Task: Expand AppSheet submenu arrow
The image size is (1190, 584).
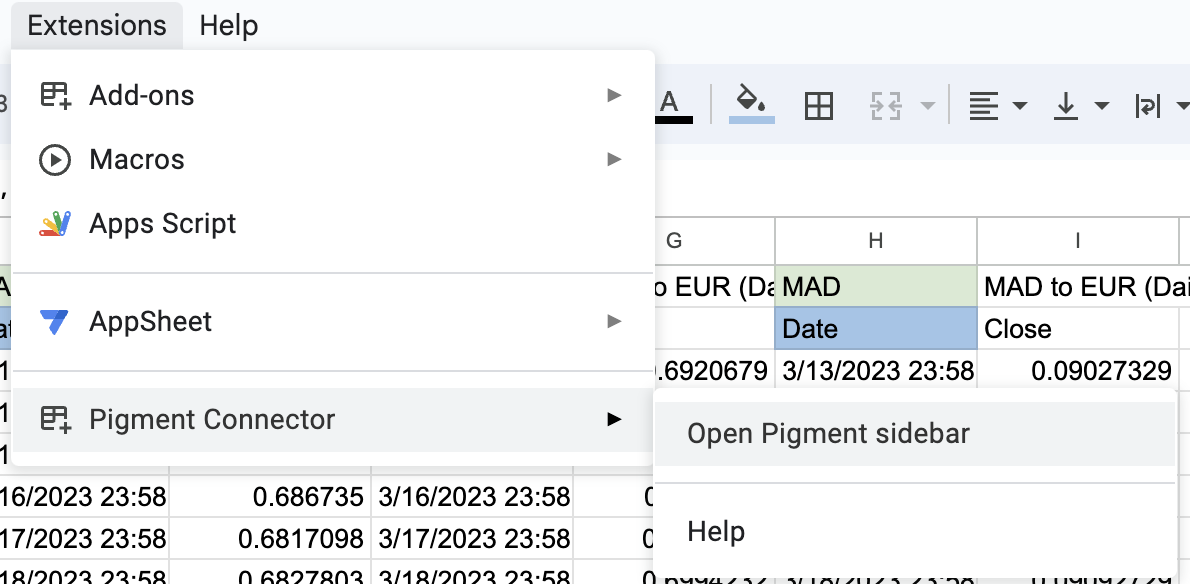Action: point(614,322)
